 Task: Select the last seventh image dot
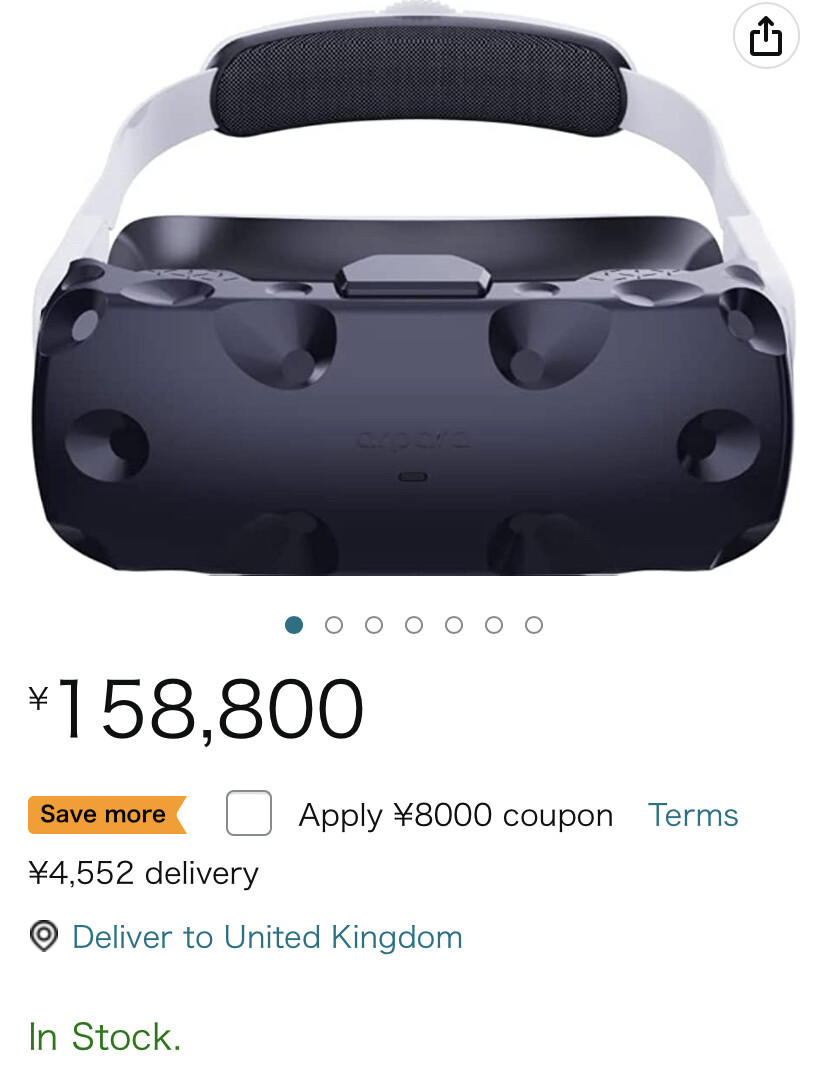[x=534, y=625]
